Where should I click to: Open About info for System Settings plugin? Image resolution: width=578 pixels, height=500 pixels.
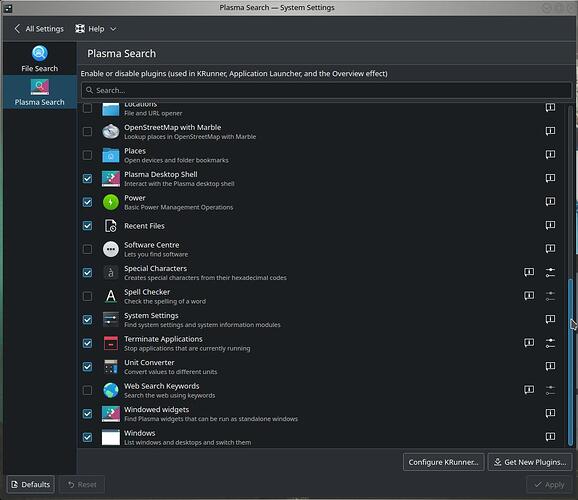[550, 319]
